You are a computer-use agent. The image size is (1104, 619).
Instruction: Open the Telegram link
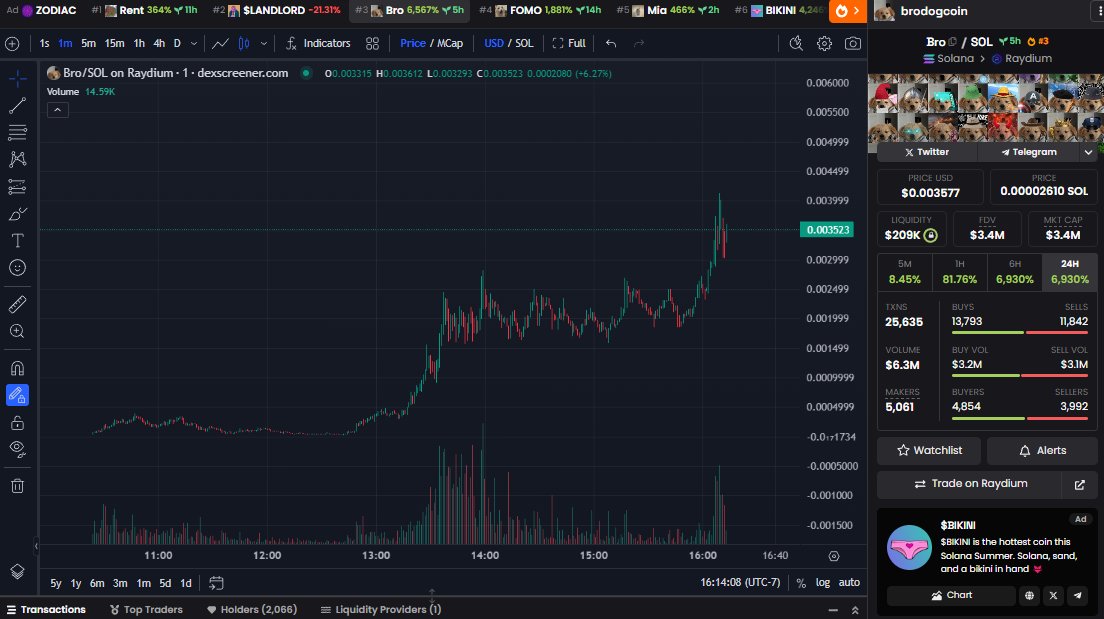click(1029, 152)
